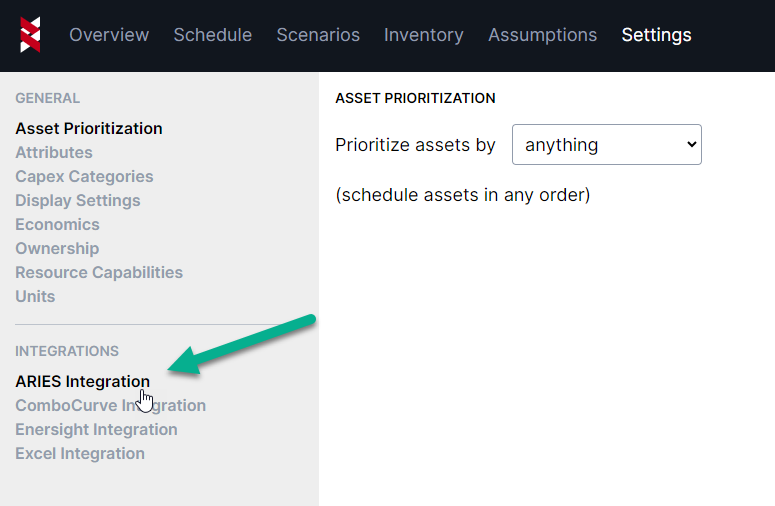Click the red app logo icon

pyautogui.click(x=30, y=35)
